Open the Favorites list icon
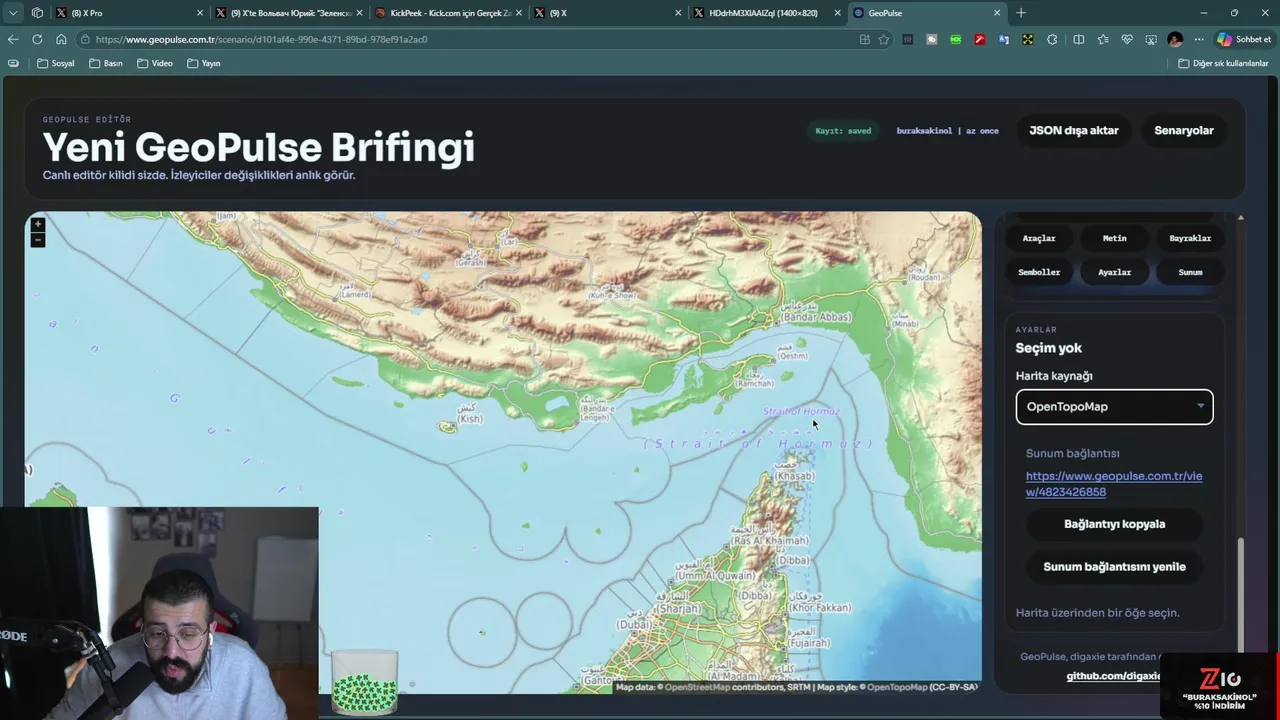The height and width of the screenshot is (720, 1280). 1102,39
